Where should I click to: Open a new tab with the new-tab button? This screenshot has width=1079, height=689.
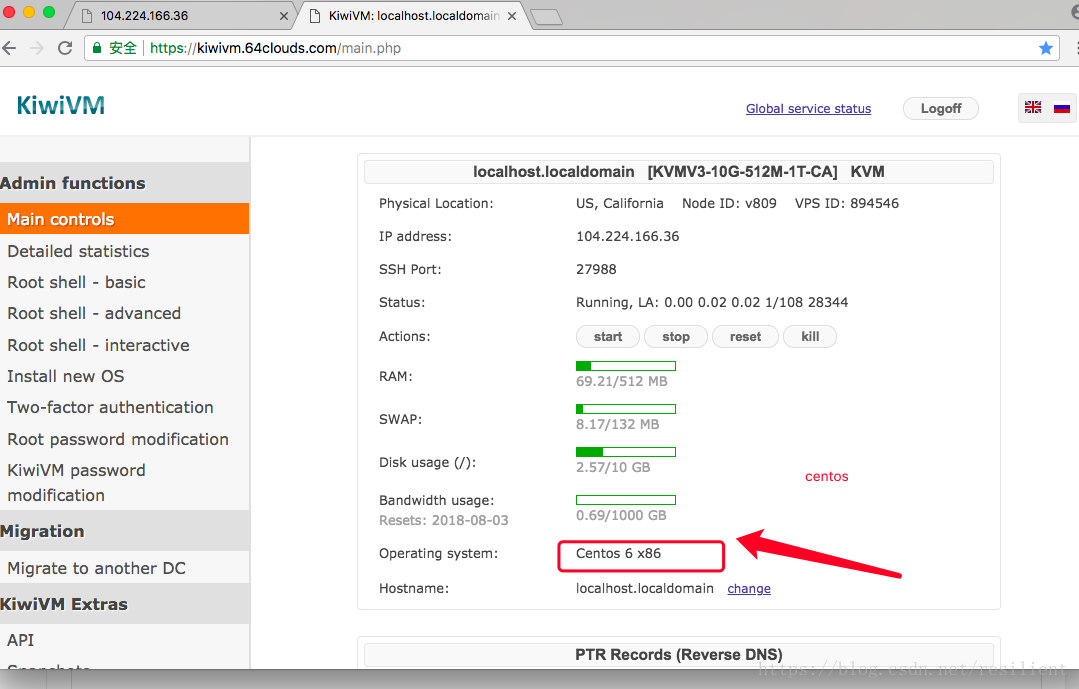547,17
